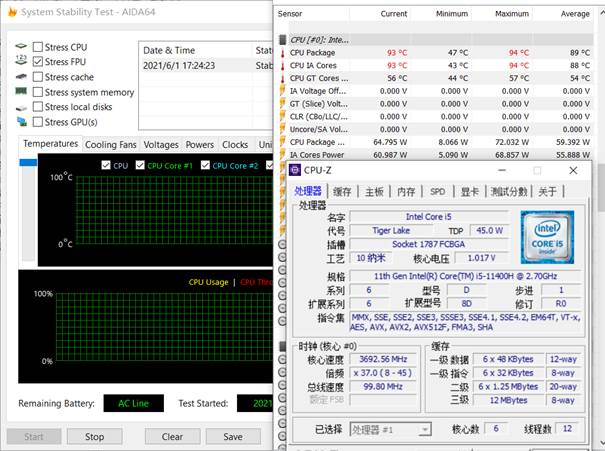605x451 pixels.
Task: Switch to the Cooling Fans tab
Action: (111, 145)
